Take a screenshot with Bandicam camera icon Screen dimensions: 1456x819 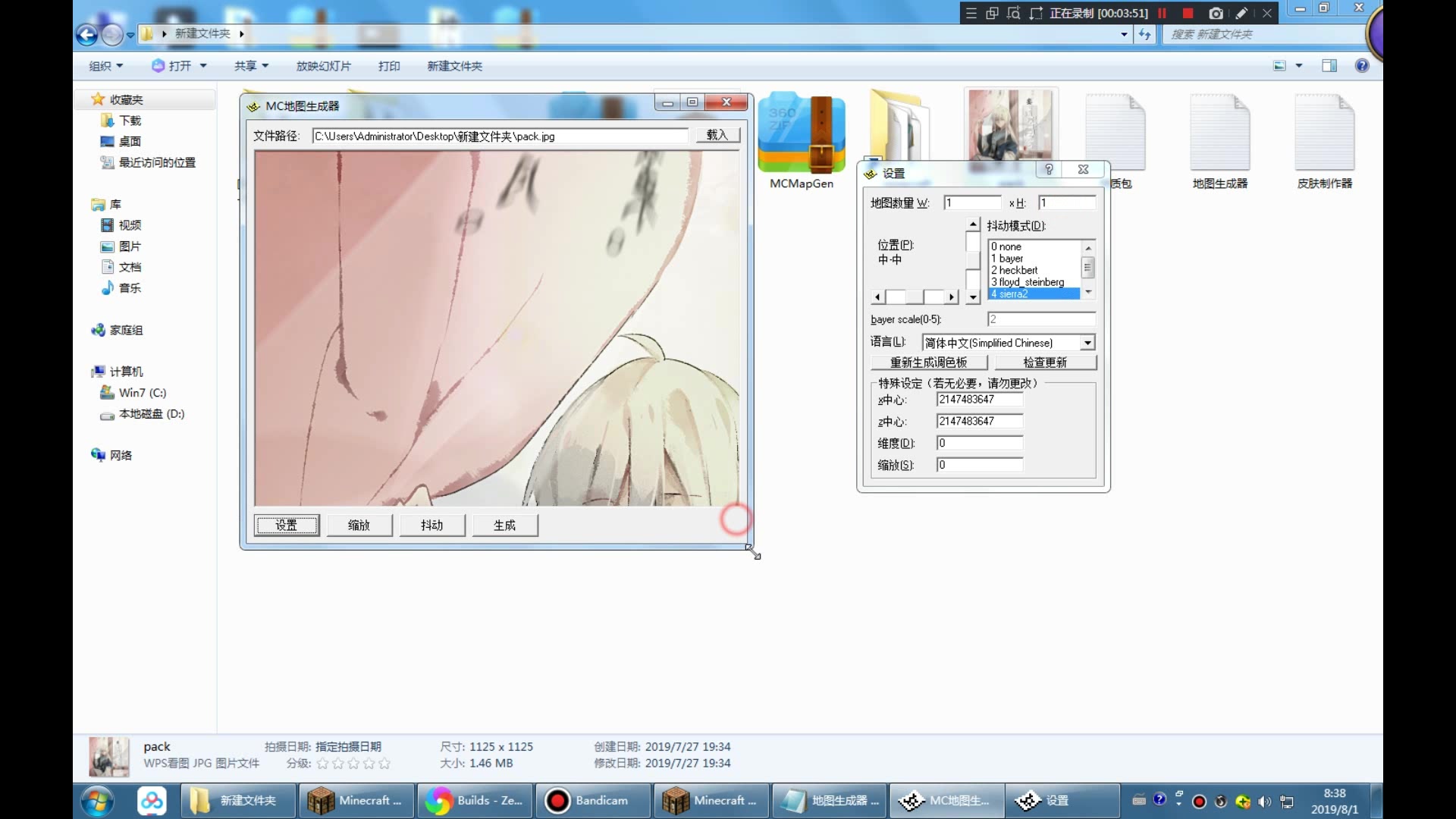tap(1216, 13)
